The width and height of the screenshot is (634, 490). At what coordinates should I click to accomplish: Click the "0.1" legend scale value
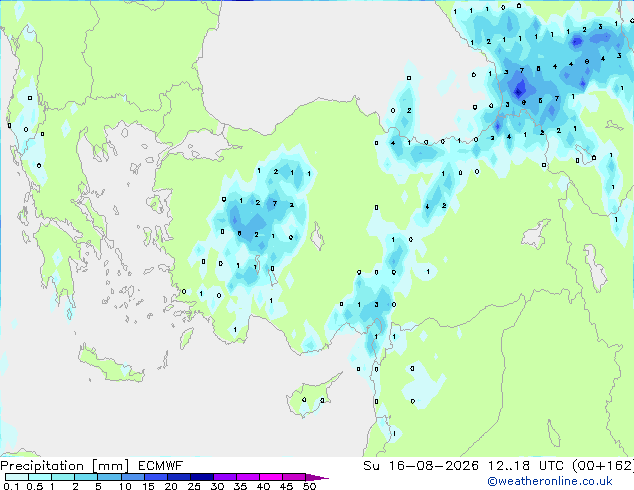pos(11,486)
